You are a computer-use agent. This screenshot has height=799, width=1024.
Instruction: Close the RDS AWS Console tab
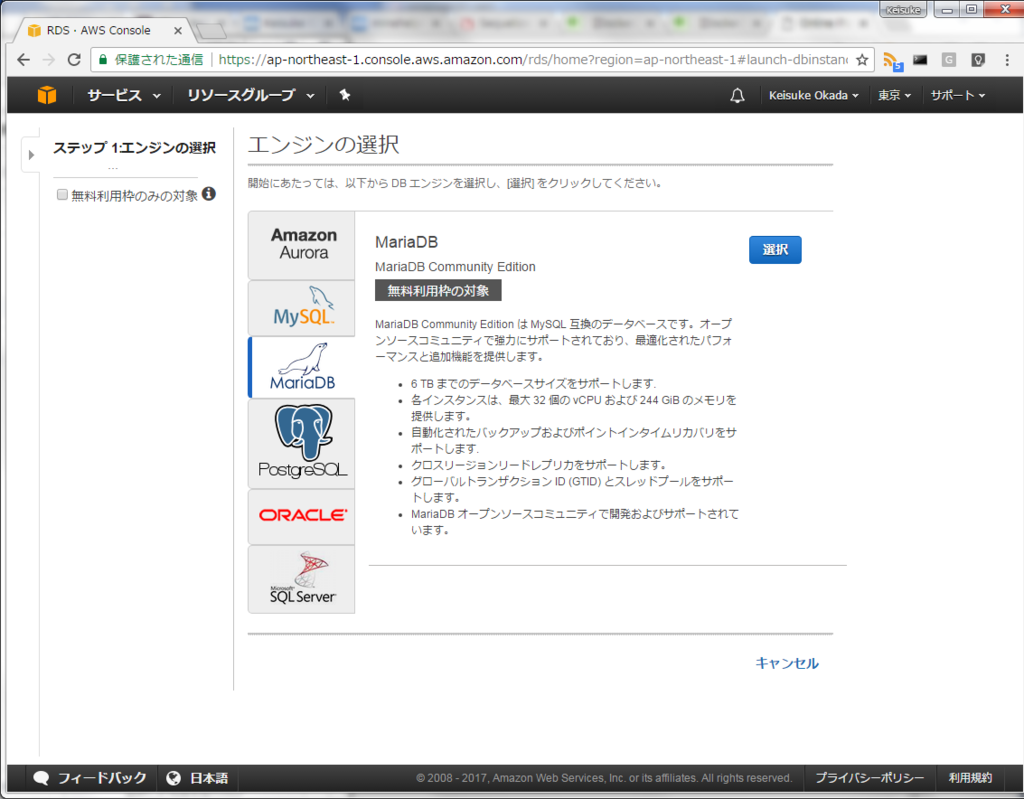(178, 30)
